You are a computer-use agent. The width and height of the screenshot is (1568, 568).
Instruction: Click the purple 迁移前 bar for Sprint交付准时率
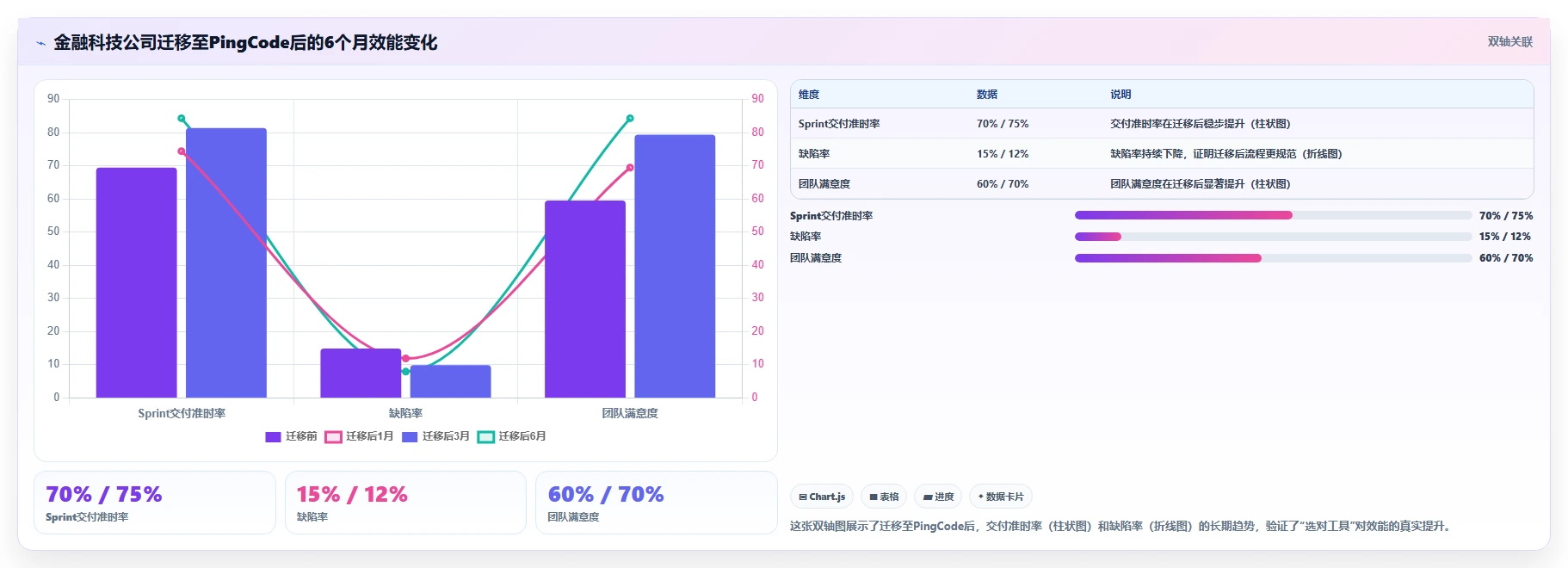click(137, 282)
